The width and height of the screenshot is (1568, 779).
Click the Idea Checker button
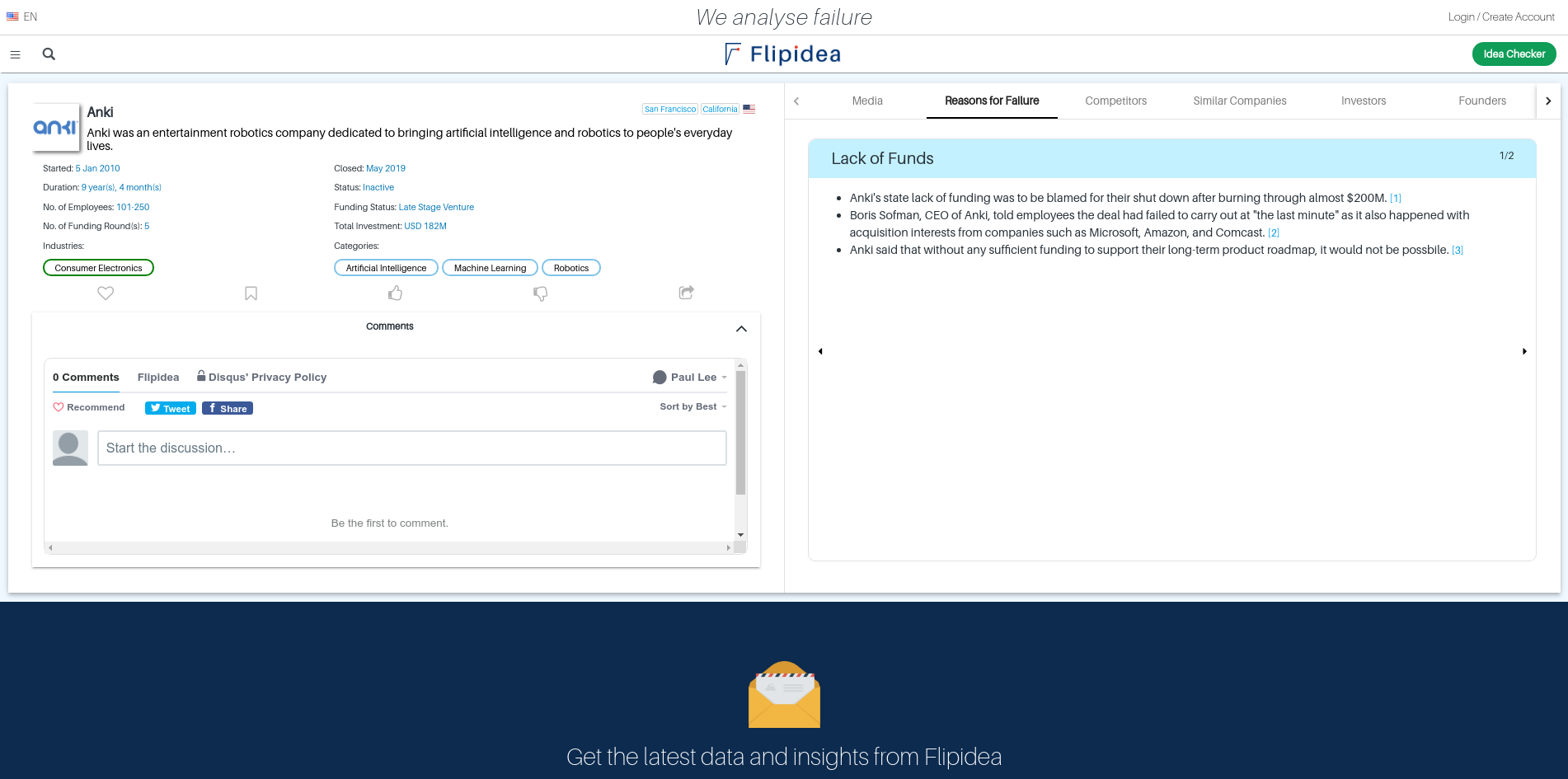1514,54
